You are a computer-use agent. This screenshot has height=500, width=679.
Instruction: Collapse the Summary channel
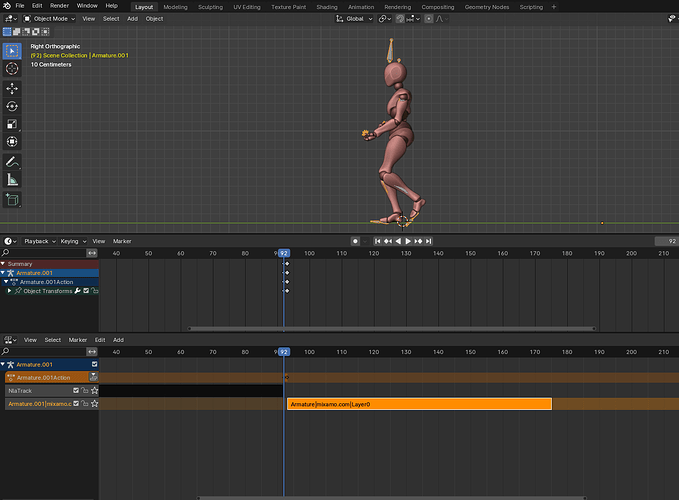[3, 264]
